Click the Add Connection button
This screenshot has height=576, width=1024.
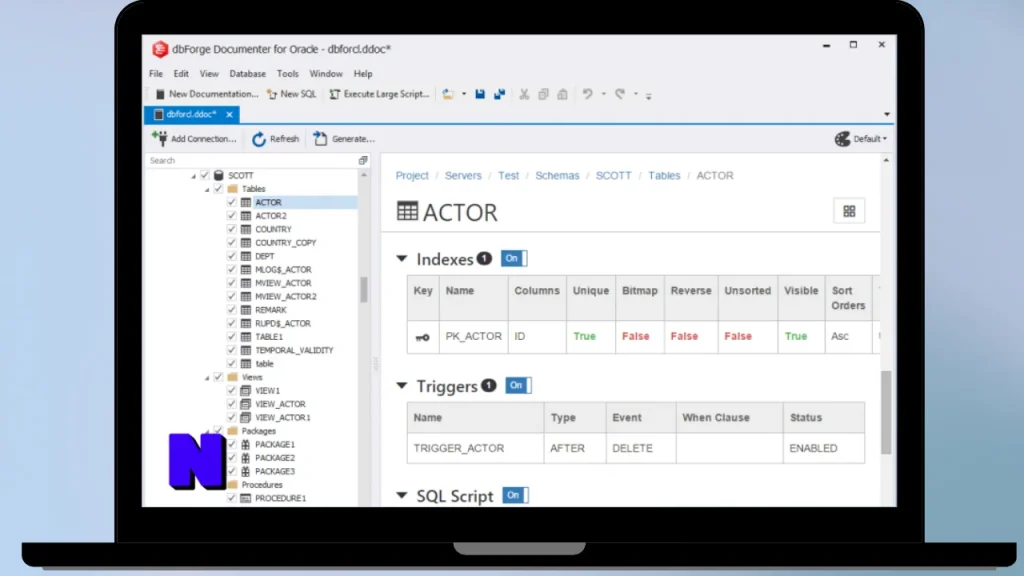point(194,138)
